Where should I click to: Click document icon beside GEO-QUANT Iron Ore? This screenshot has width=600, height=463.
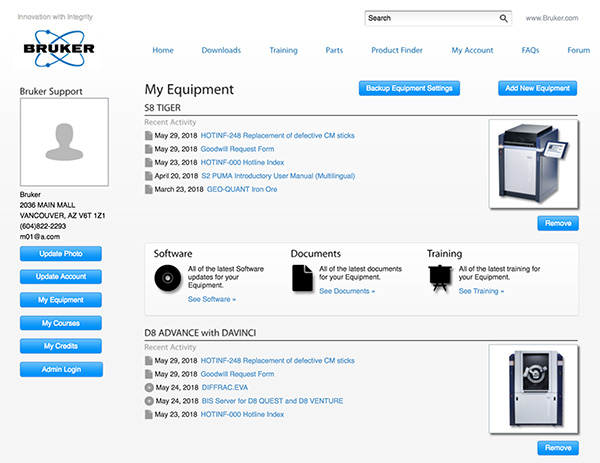[x=148, y=189]
